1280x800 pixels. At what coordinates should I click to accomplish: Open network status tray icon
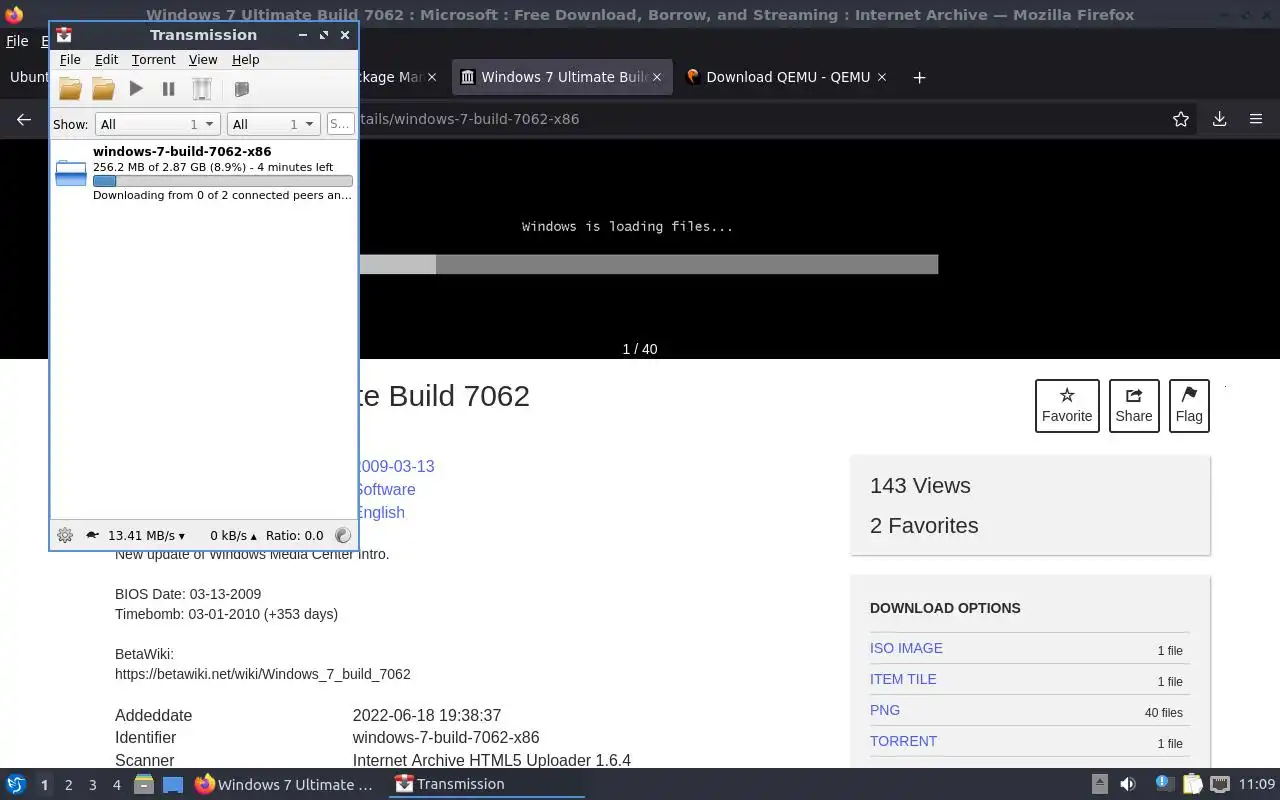click(x=1220, y=784)
